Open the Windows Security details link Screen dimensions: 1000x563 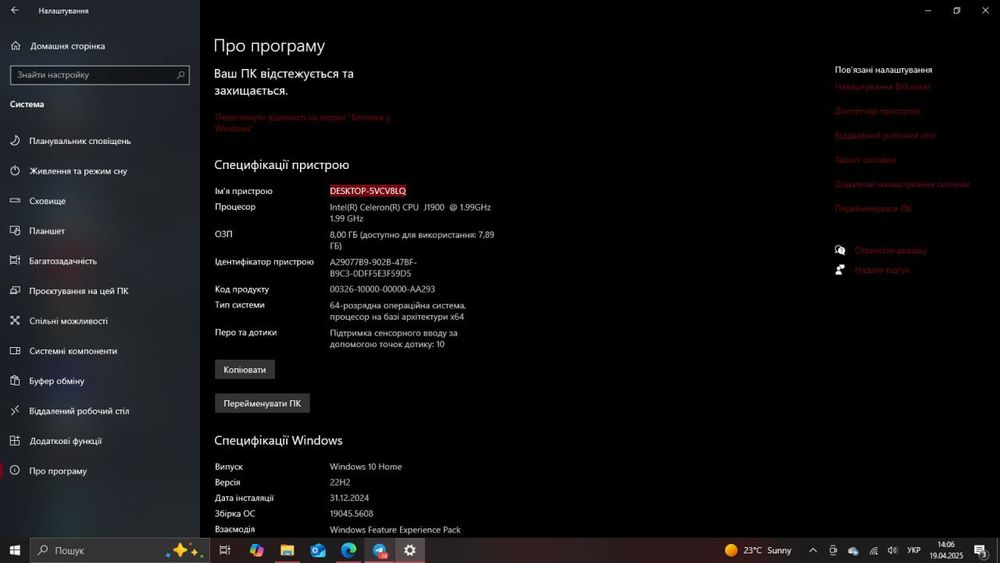click(x=302, y=122)
